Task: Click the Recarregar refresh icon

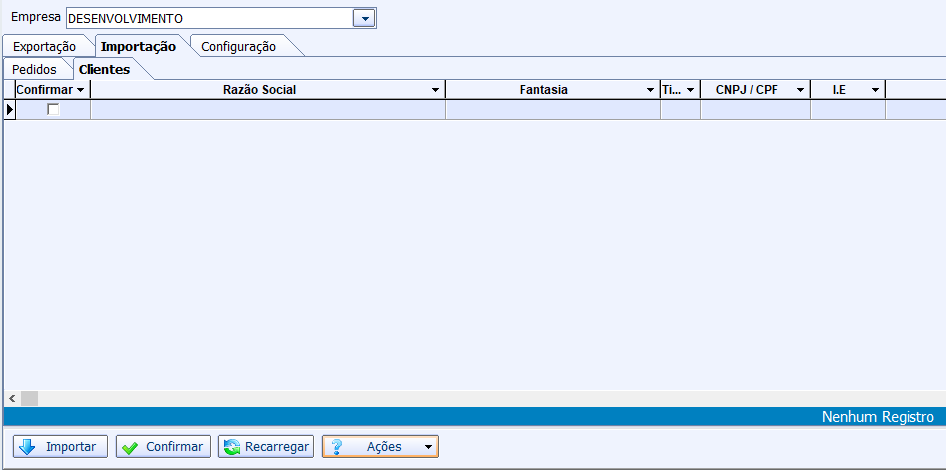Action: click(x=231, y=447)
